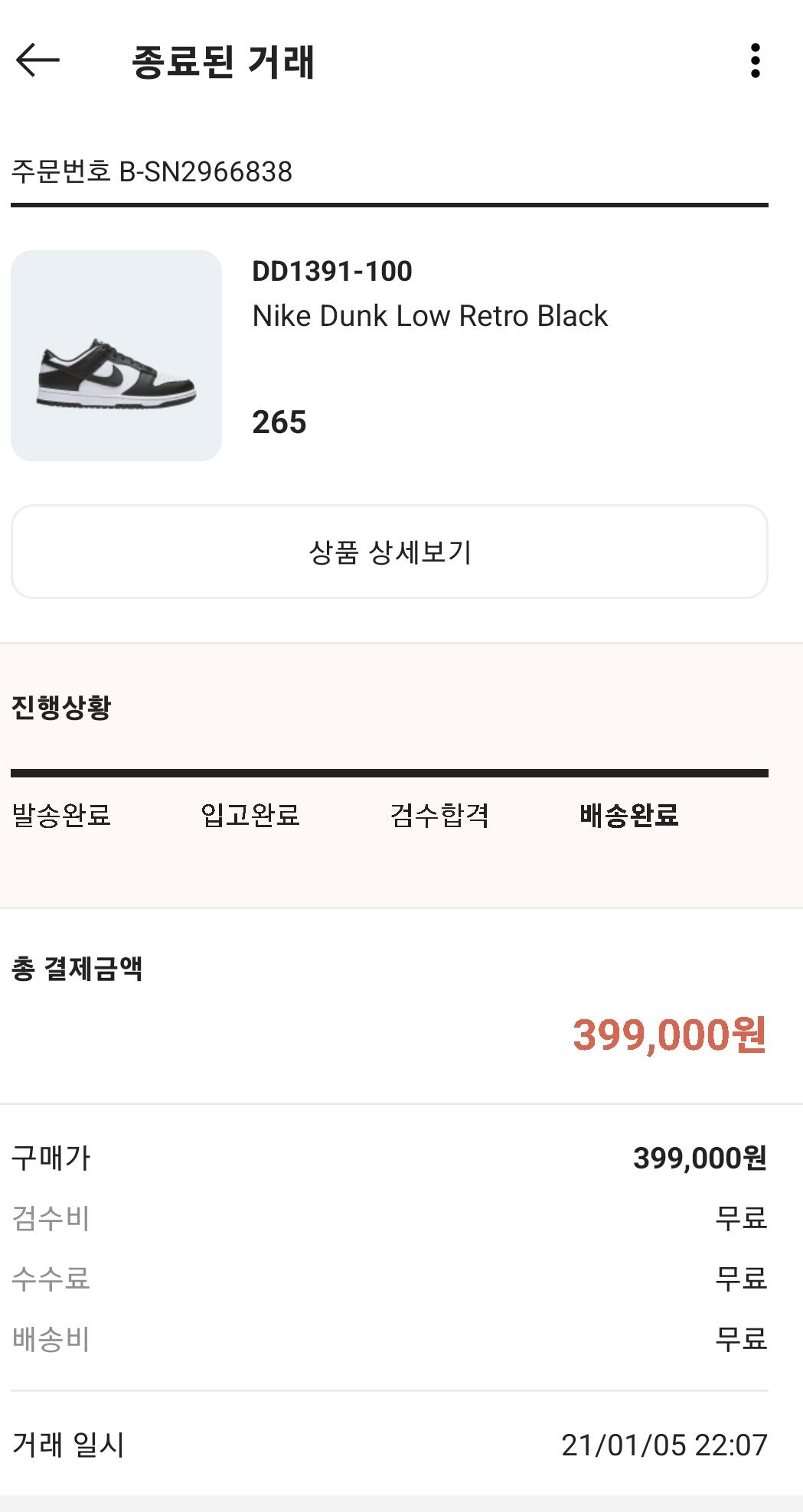Viewport: 803px width, 1512px height.
Task: Tap the Nike Dunk shoe thumbnail
Action: [x=116, y=356]
